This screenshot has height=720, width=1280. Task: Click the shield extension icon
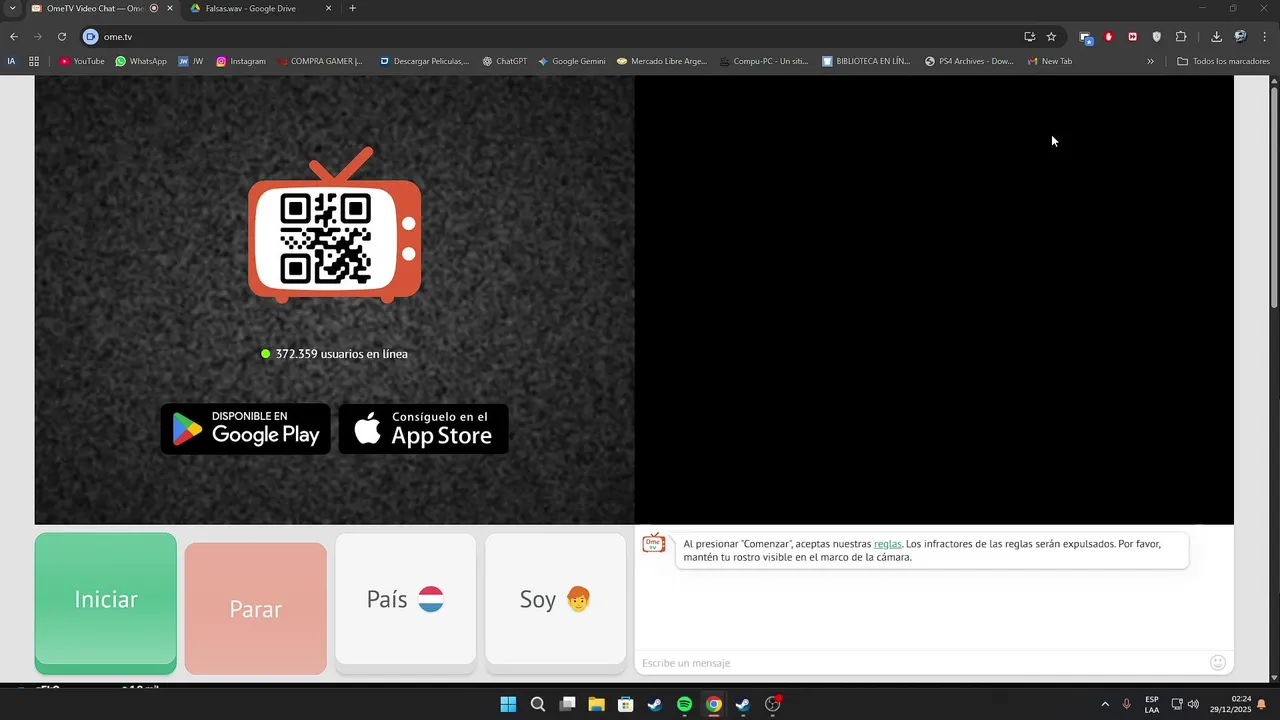coord(1157,37)
